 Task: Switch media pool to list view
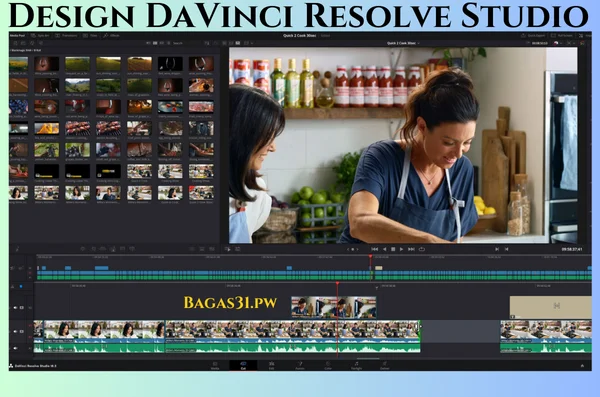tap(169, 43)
